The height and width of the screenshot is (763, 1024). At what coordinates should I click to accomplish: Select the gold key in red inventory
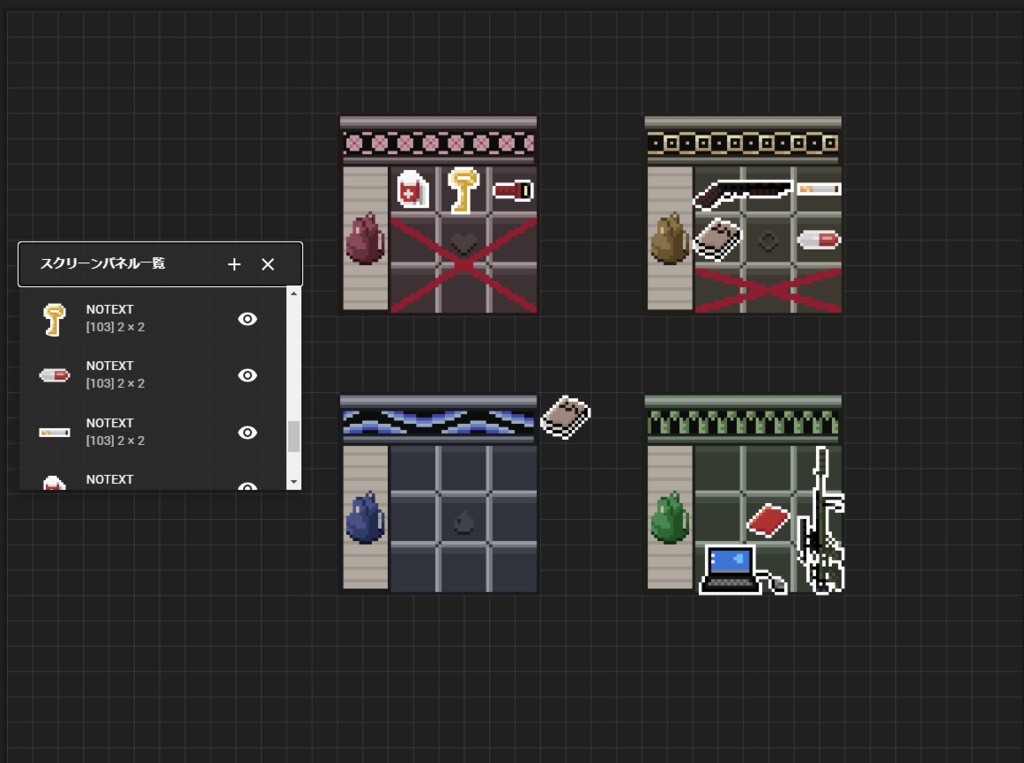464,189
